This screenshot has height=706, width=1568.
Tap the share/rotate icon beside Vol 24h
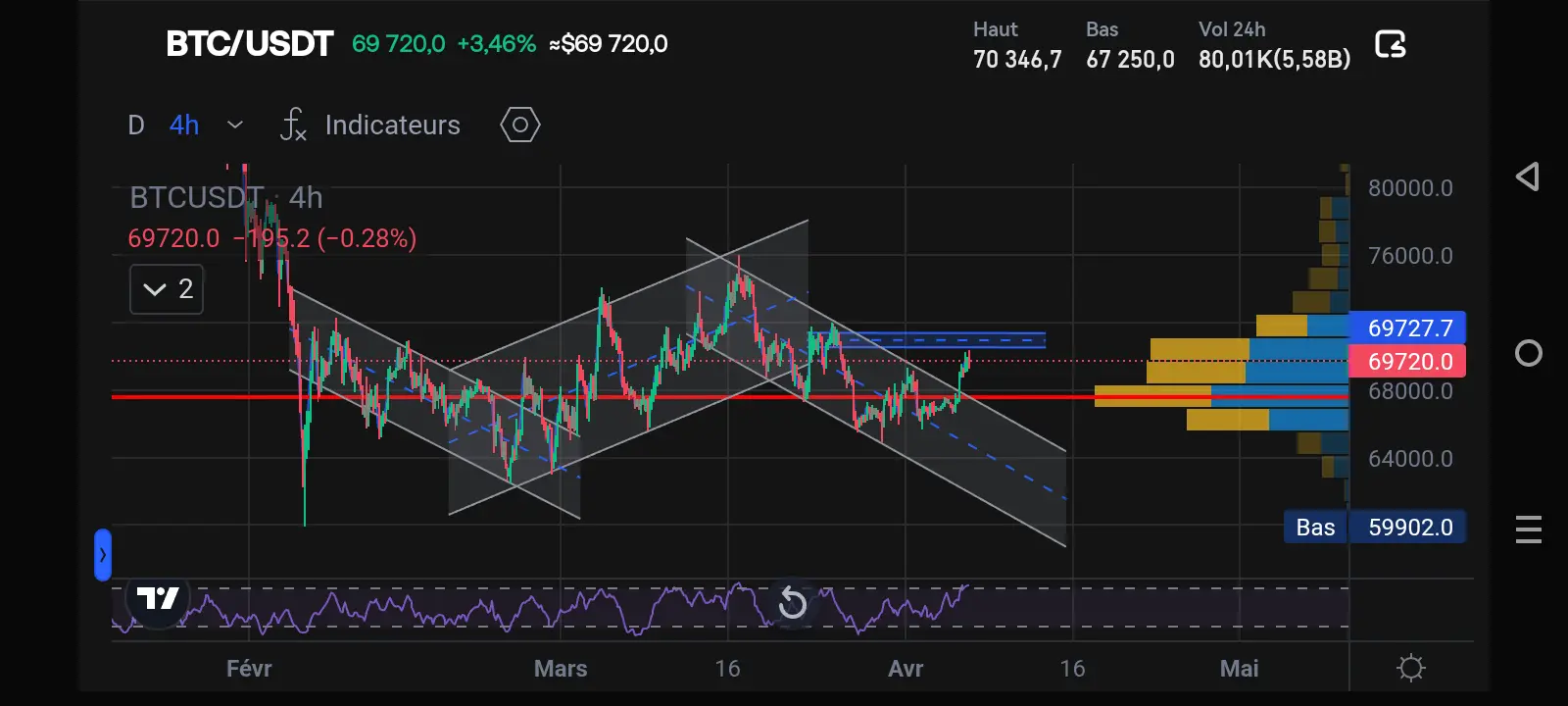pyautogui.click(x=1391, y=44)
